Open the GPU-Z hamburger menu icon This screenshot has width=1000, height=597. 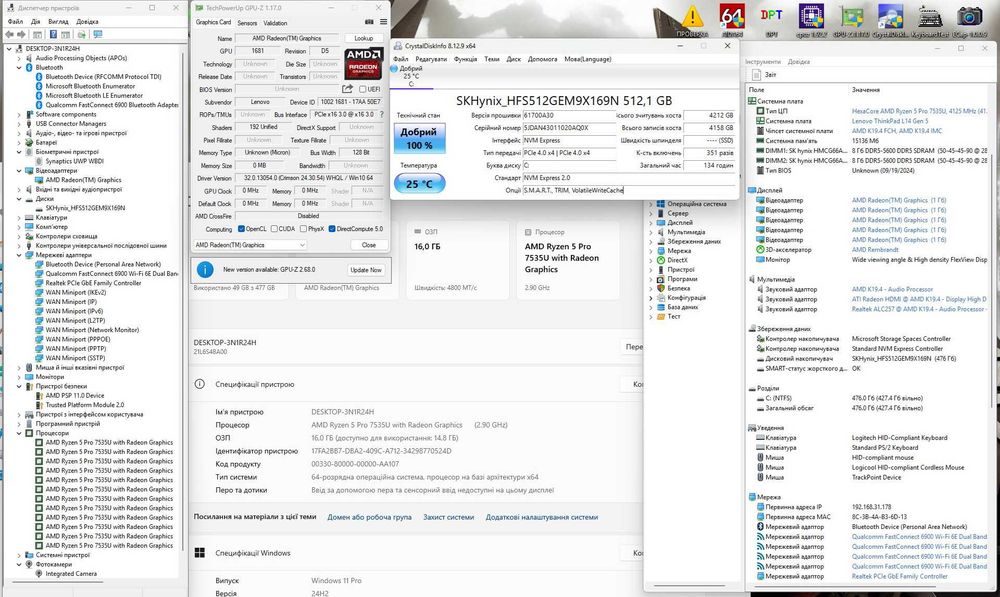[x=383, y=22]
